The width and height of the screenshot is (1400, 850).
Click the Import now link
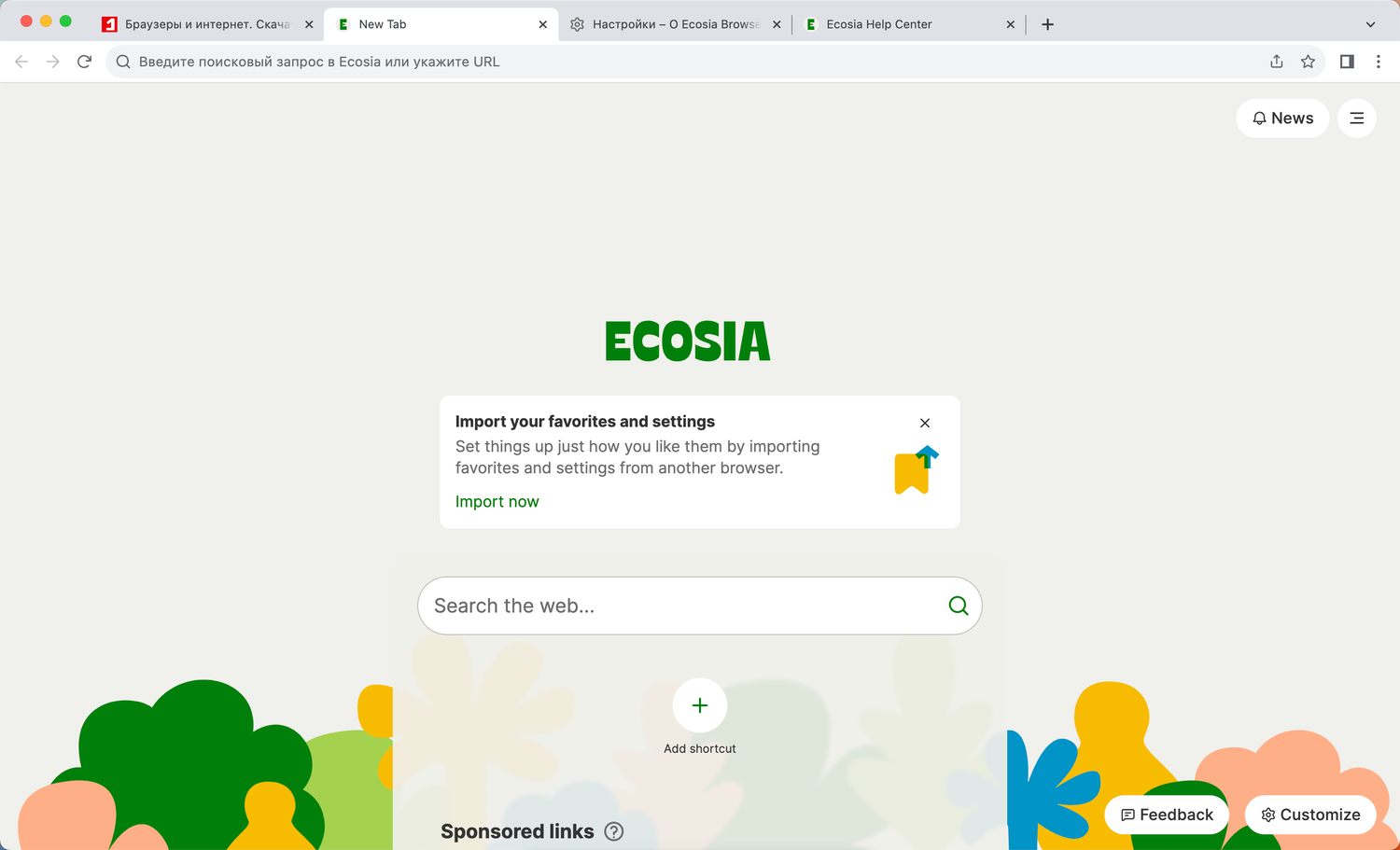tap(497, 502)
